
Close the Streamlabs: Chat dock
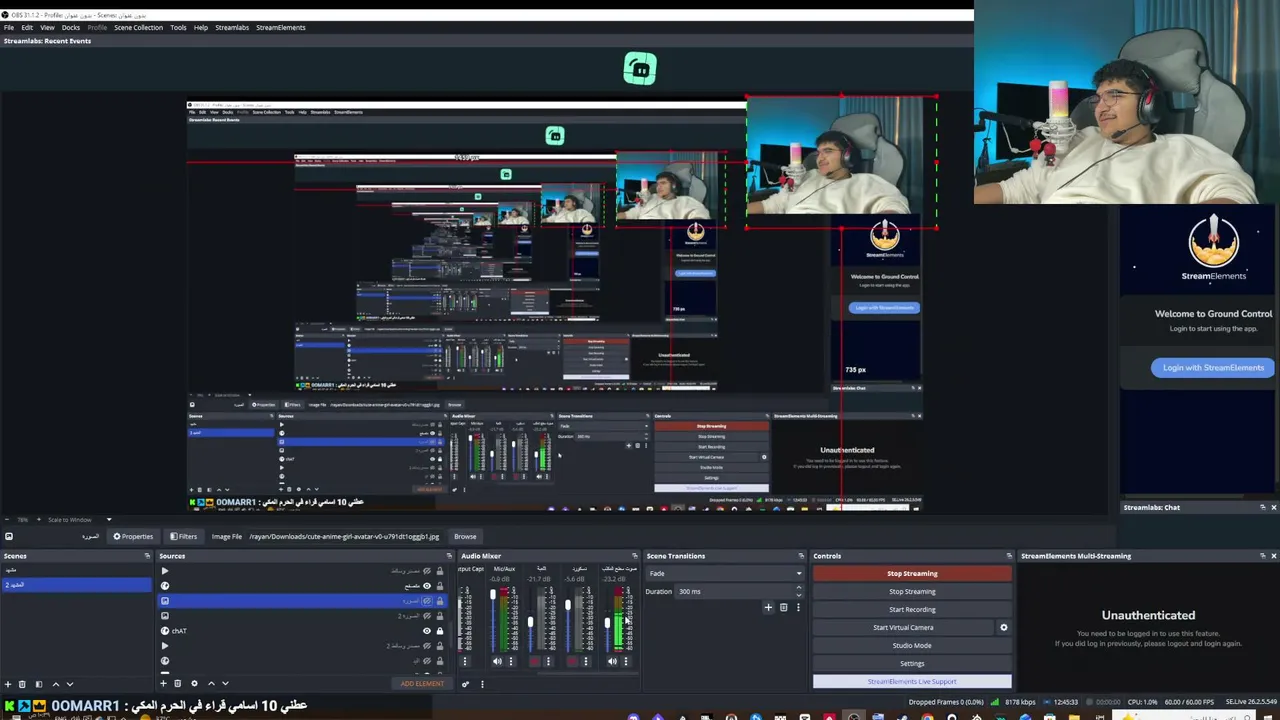pyautogui.click(x=1273, y=507)
